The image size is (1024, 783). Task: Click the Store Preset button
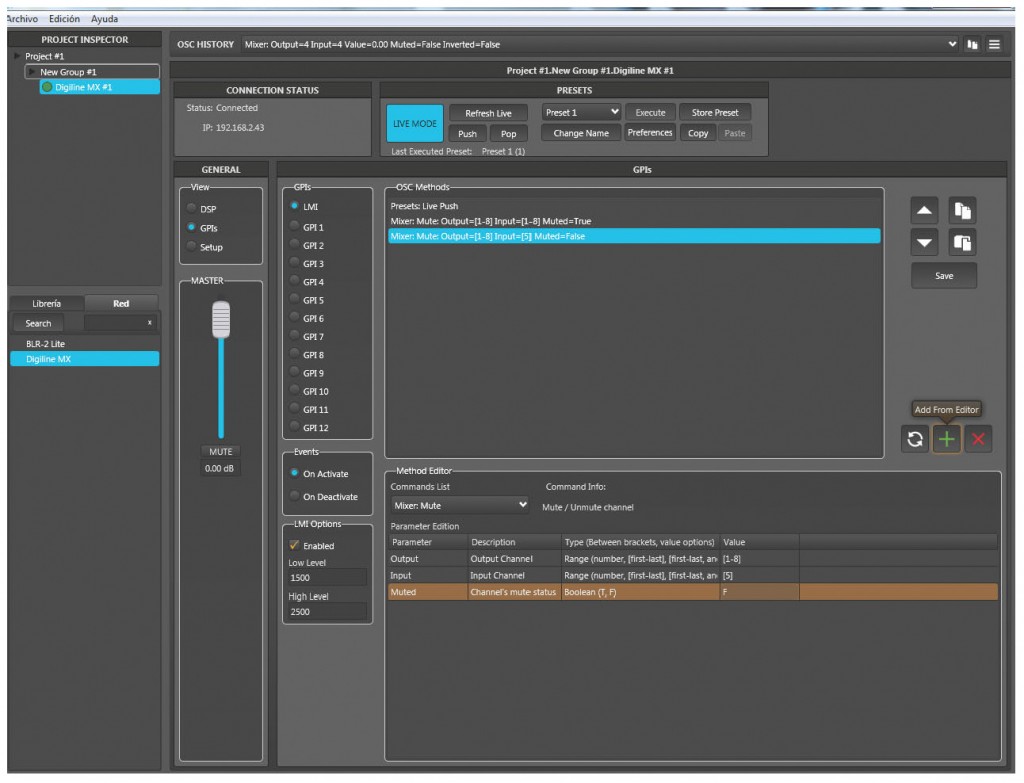(x=715, y=113)
